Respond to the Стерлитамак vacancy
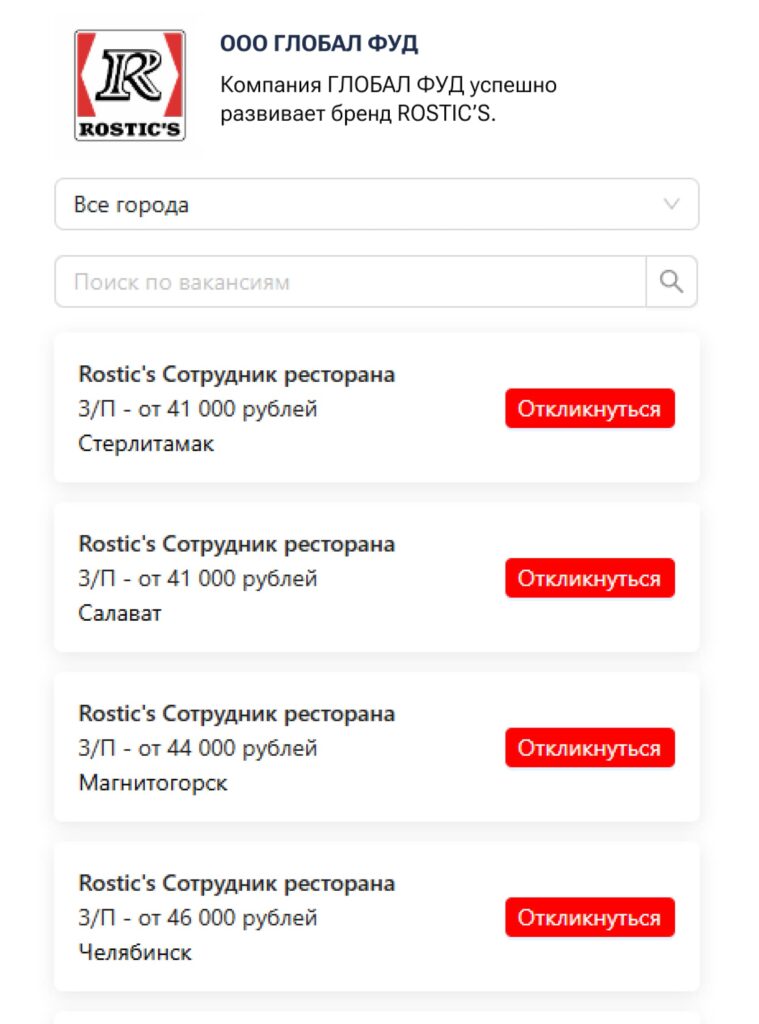The width and height of the screenshot is (759, 1024). pos(590,409)
